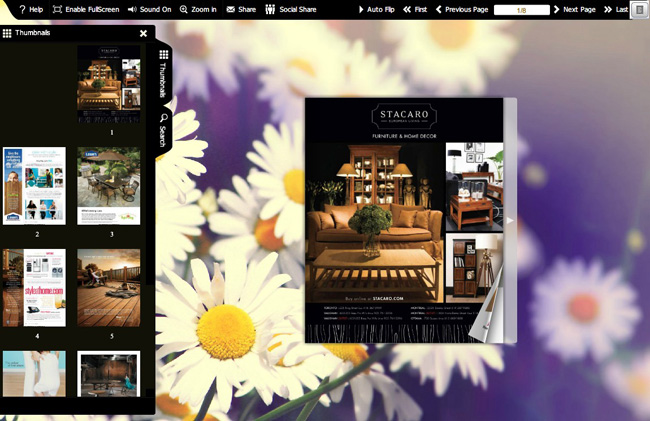Image resolution: width=650 pixels, height=421 pixels.
Task: Enable FullScreen mode
Action: point(86,9)
